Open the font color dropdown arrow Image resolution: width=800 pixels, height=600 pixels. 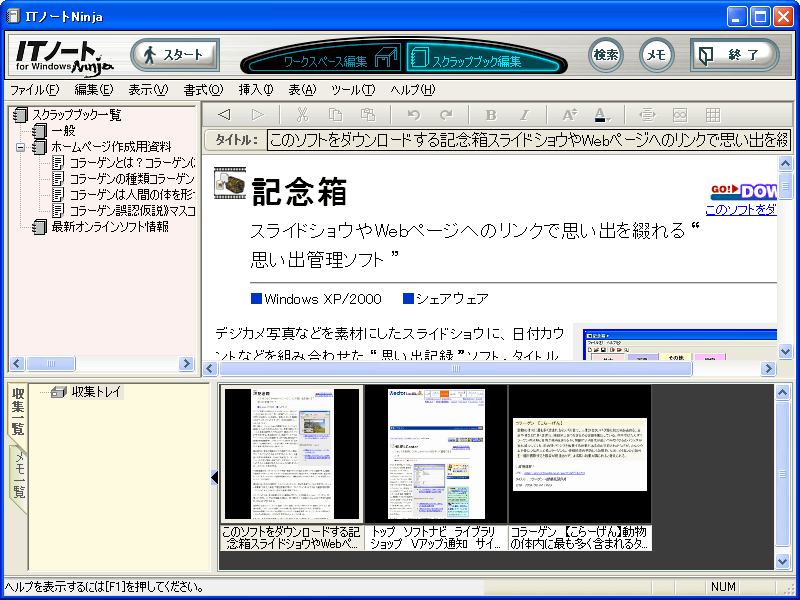point(609,118)
